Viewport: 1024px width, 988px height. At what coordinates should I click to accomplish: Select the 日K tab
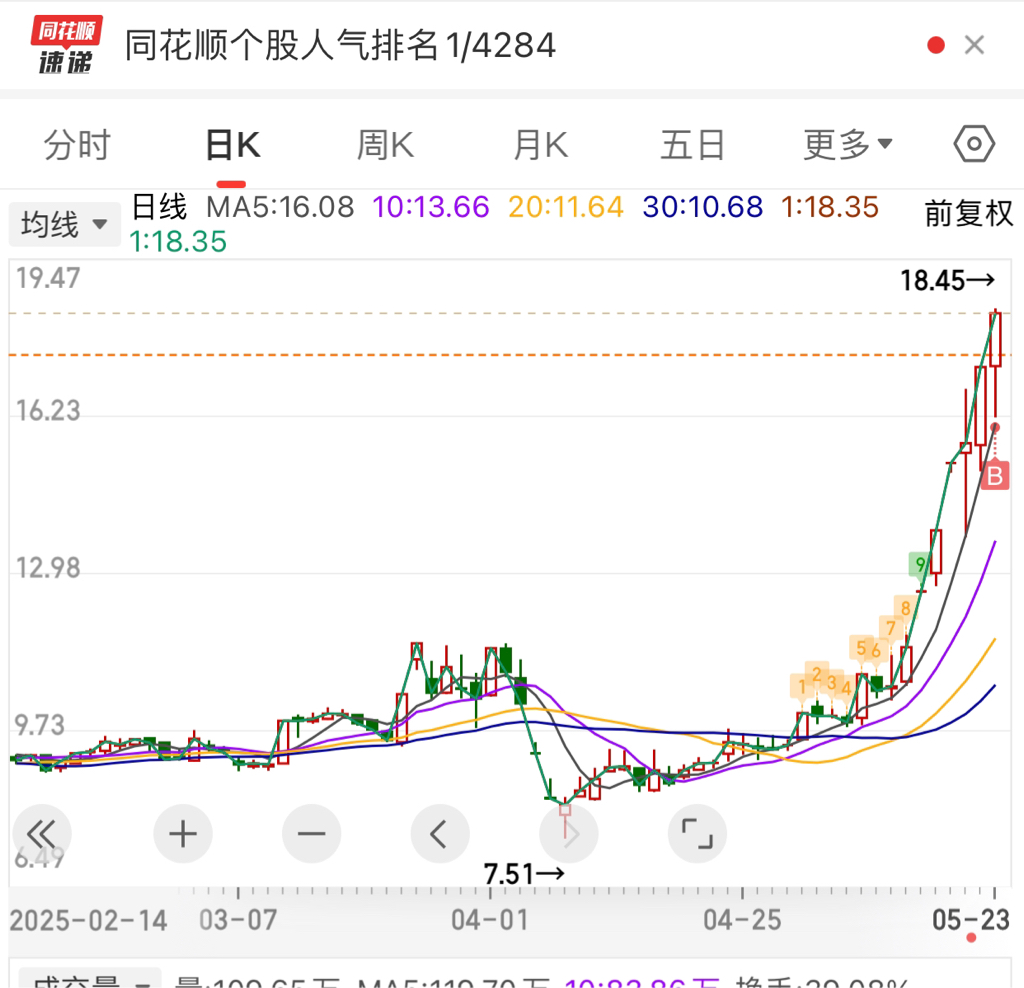click(x=232, y=145)
